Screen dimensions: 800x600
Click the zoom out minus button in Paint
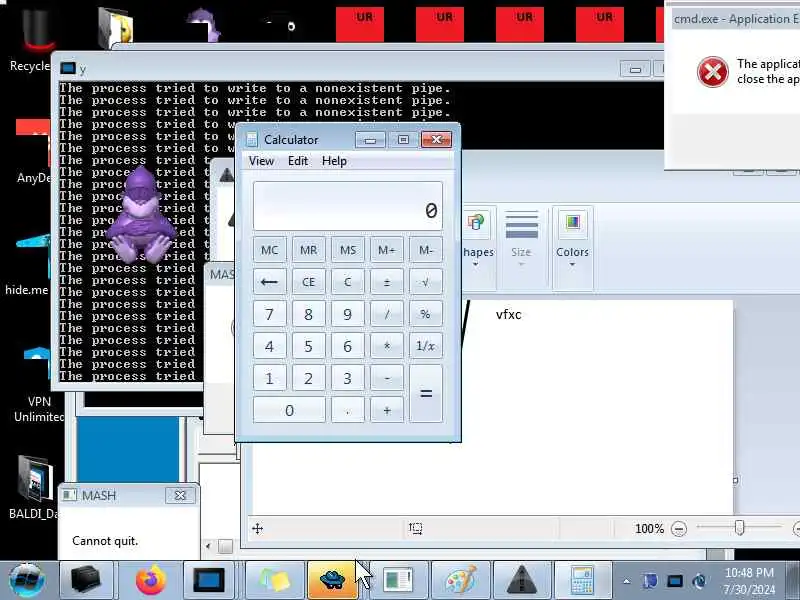pos(679,529)
